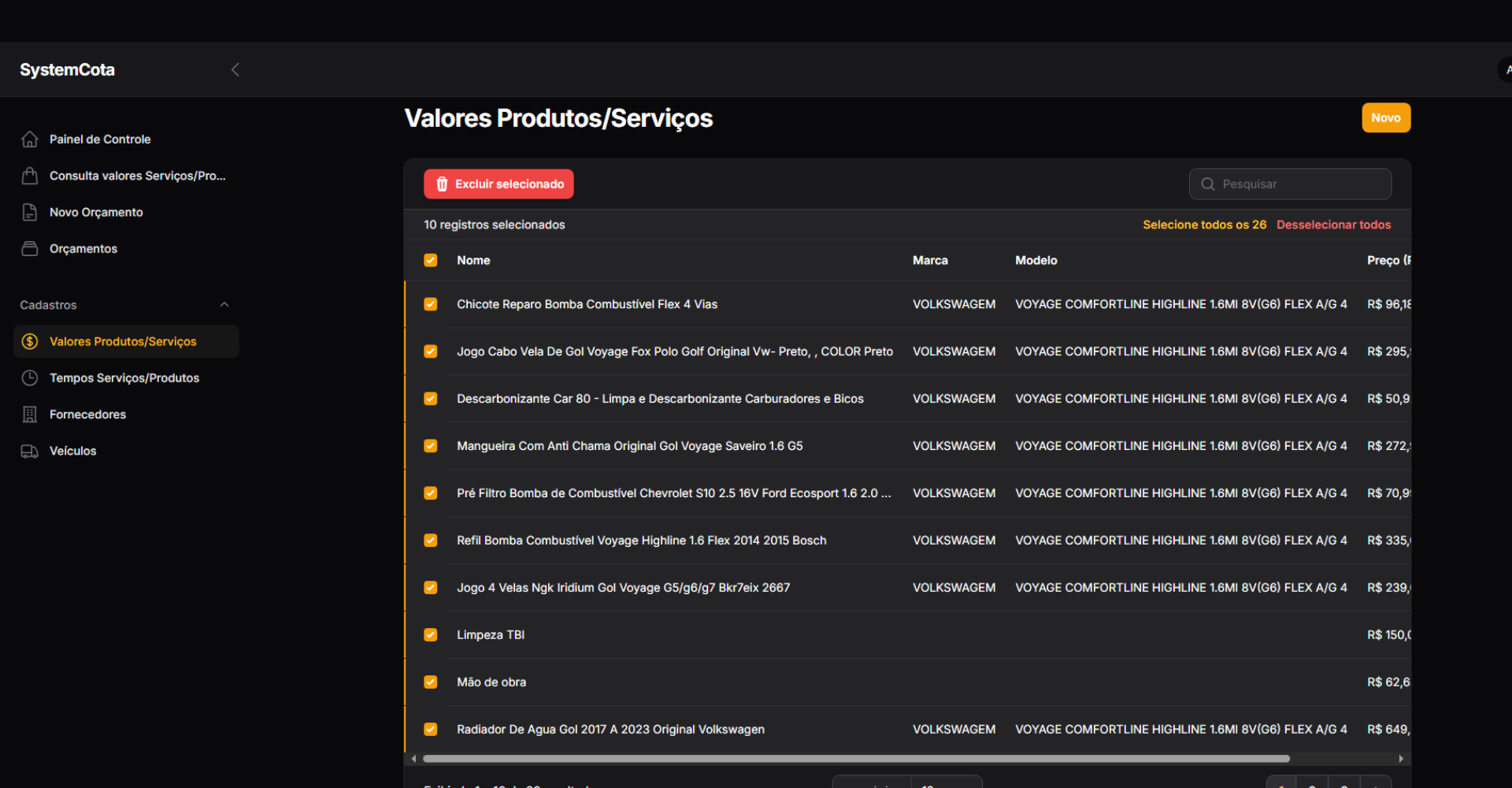Click the card icon beside Orçamentos

pyautogui.click(x=30, y=248)
